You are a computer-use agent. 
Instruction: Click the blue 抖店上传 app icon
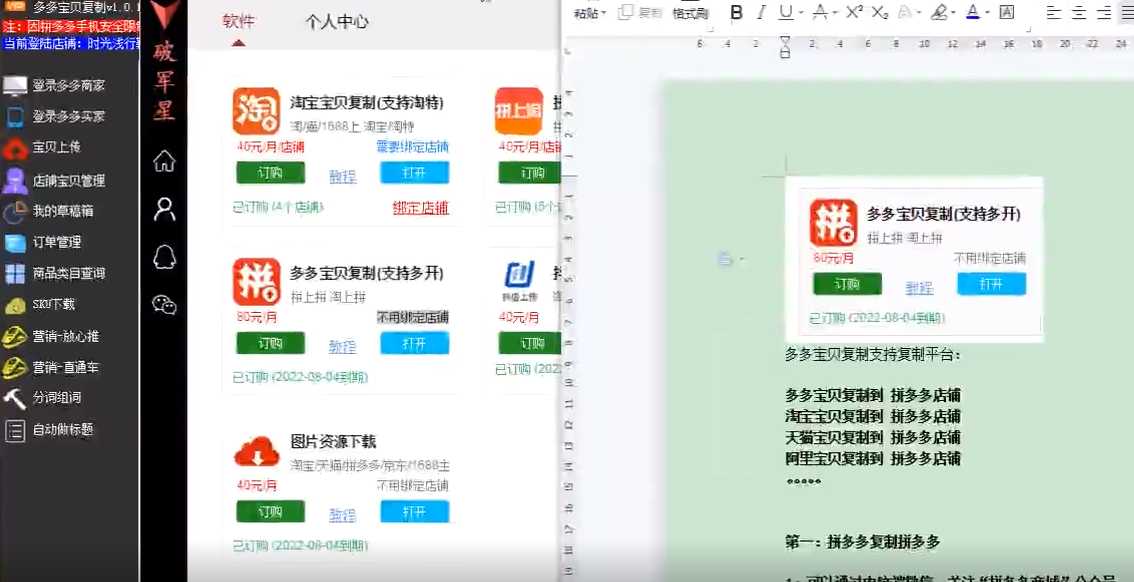click(x=519, y=281)
